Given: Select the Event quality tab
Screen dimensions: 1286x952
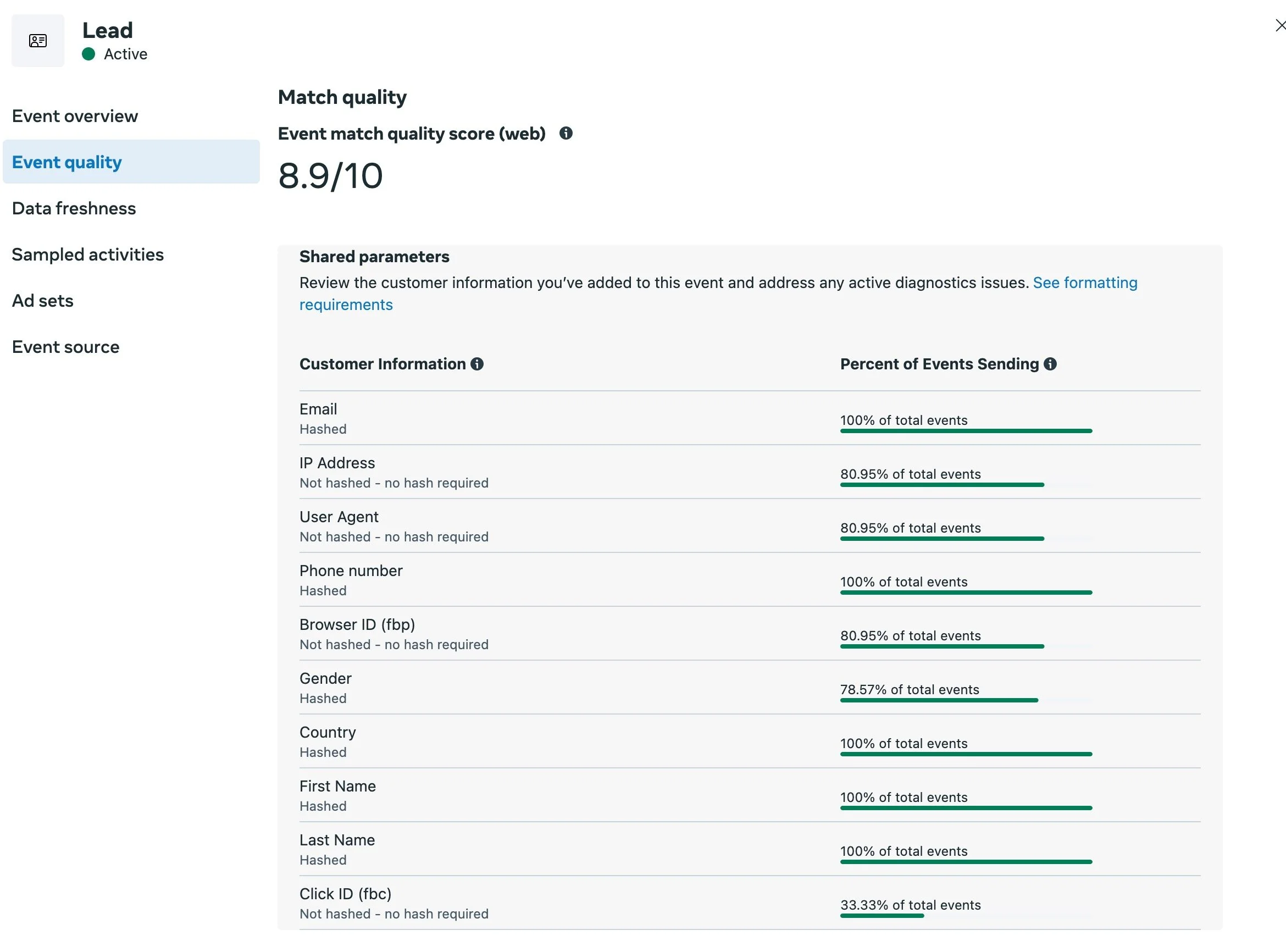Looking at the screenshot, I should [x=67, y=163].
